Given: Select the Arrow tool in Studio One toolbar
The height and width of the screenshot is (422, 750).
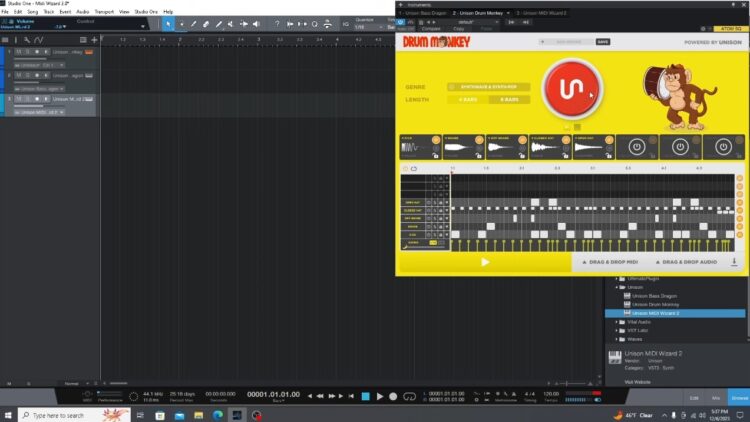Looking at the screenshot, I should (x=168, y=24).
